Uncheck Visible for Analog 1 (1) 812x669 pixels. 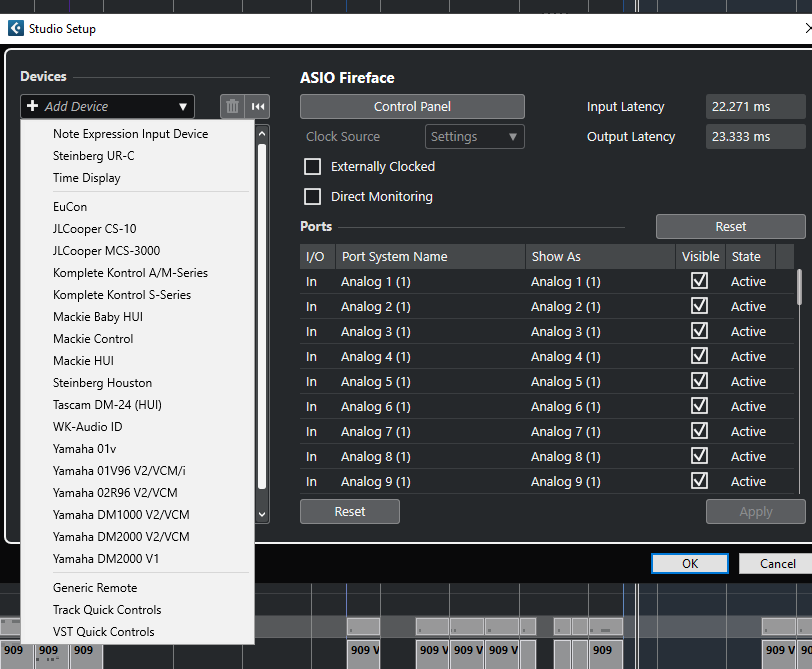(x=699, y=281)
